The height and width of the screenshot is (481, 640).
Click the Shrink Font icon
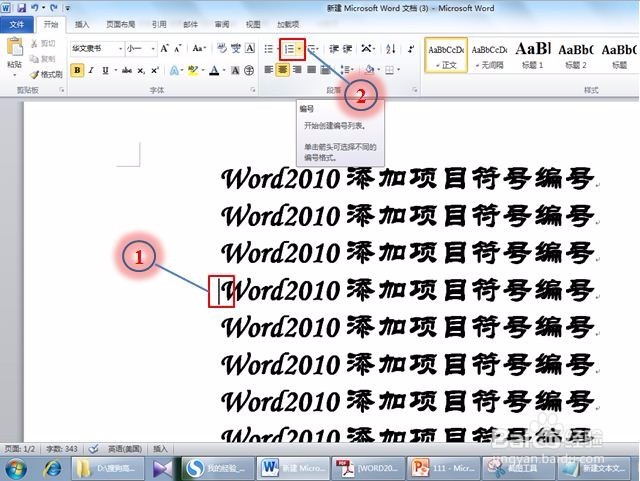click(178, 49)
